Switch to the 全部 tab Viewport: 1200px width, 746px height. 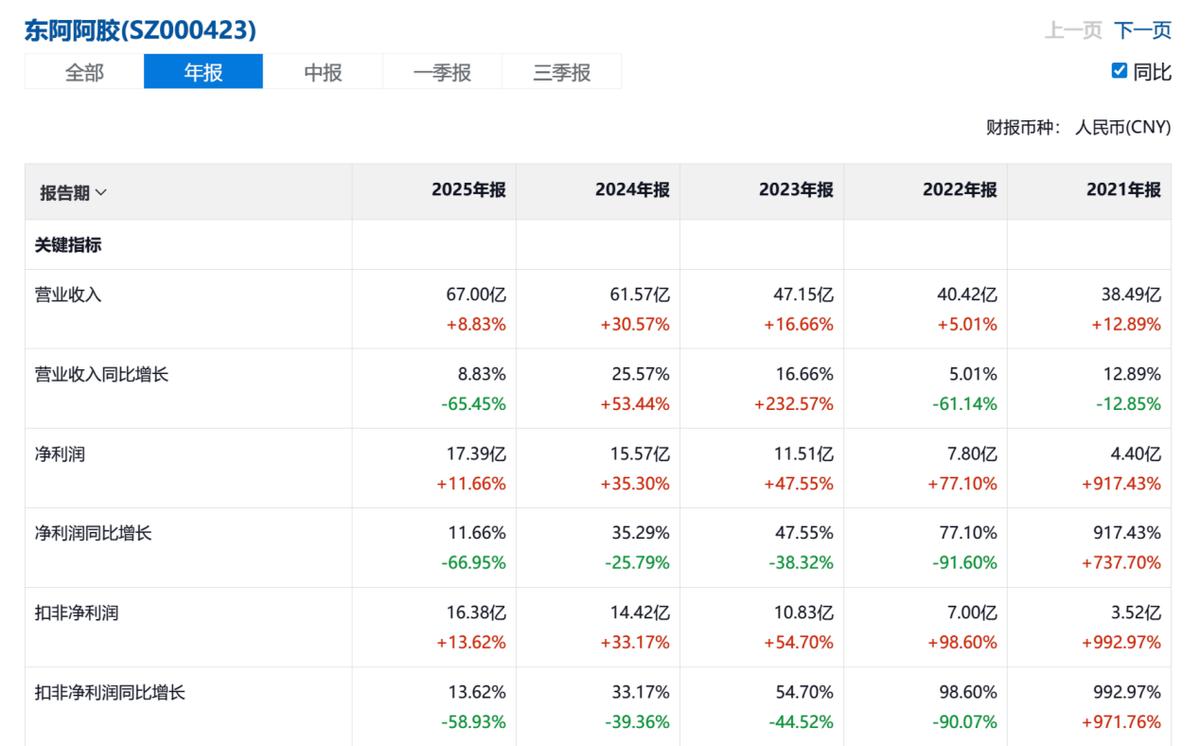[84, 72]
